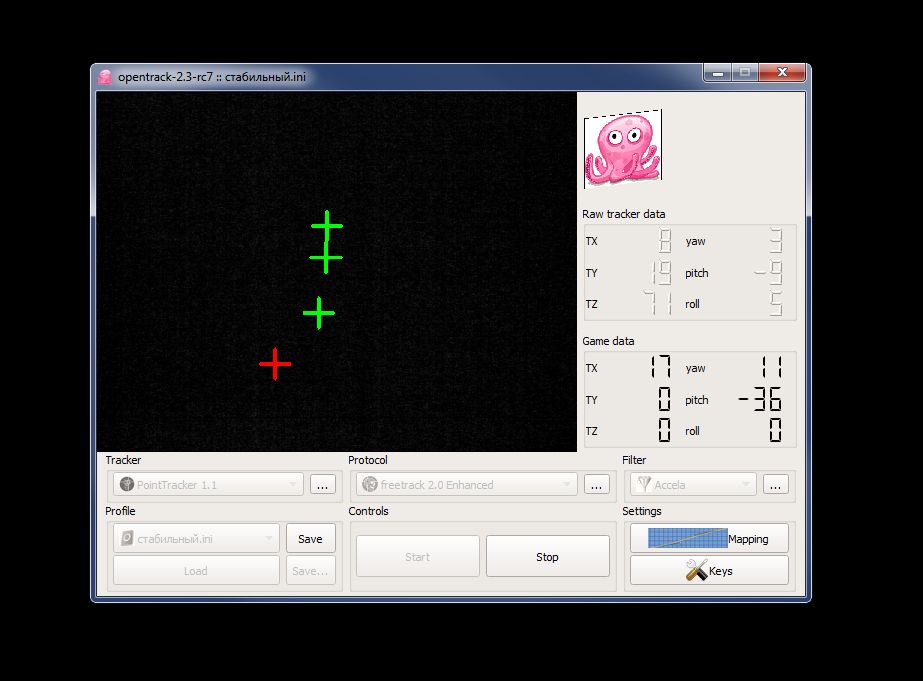Open the PointTracker 1.1 tracker dropdown
The width and height of the screenshot is (923, 681).
[x=208, y=484]
